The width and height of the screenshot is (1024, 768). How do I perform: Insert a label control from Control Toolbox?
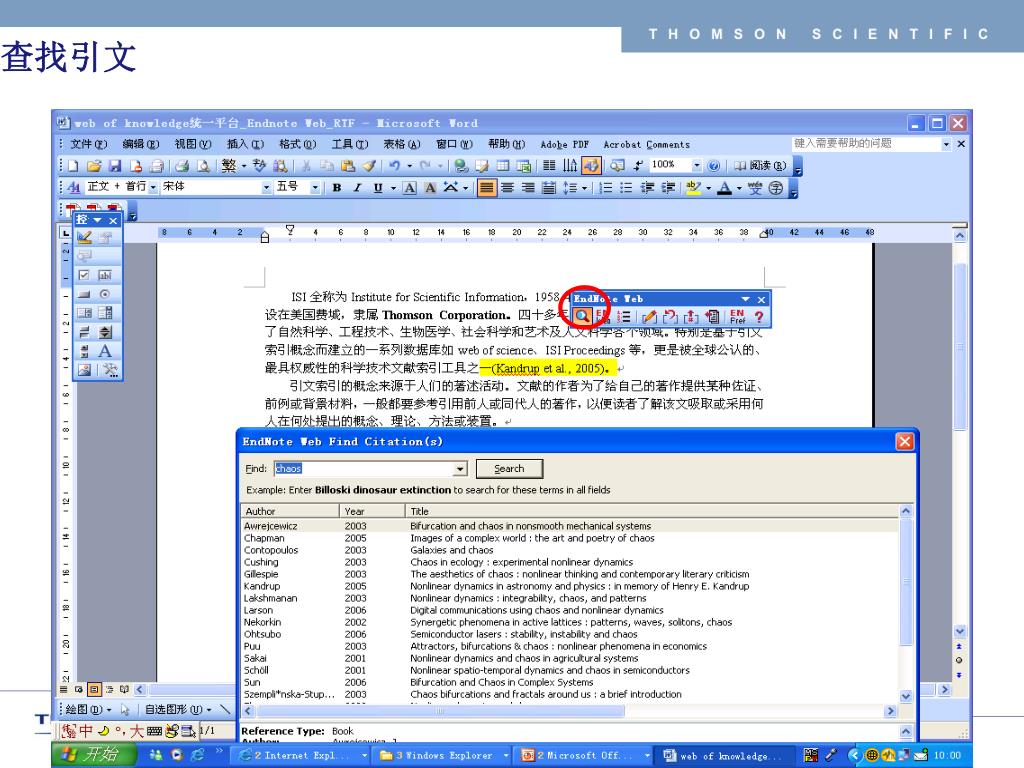coord(105,351)
